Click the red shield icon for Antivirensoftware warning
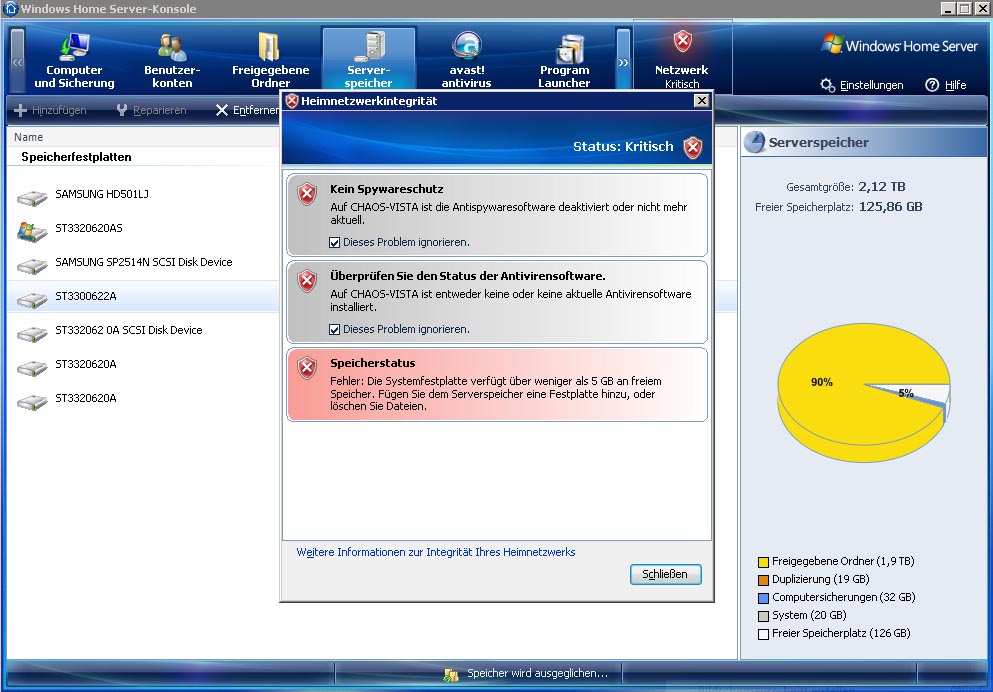 [307, 280]
